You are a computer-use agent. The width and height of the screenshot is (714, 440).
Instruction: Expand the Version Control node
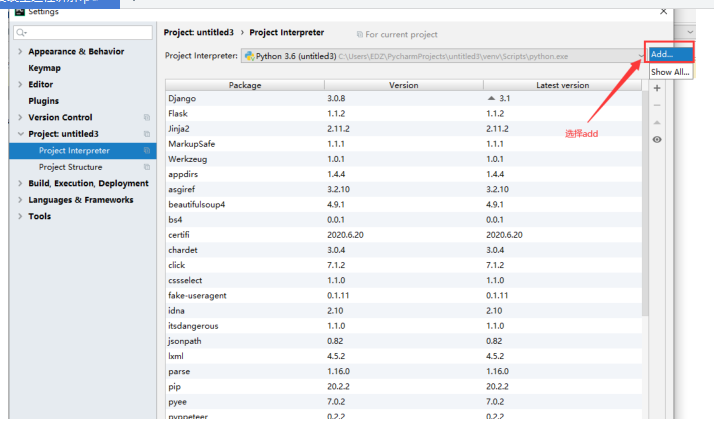click(x=20, y=117)
